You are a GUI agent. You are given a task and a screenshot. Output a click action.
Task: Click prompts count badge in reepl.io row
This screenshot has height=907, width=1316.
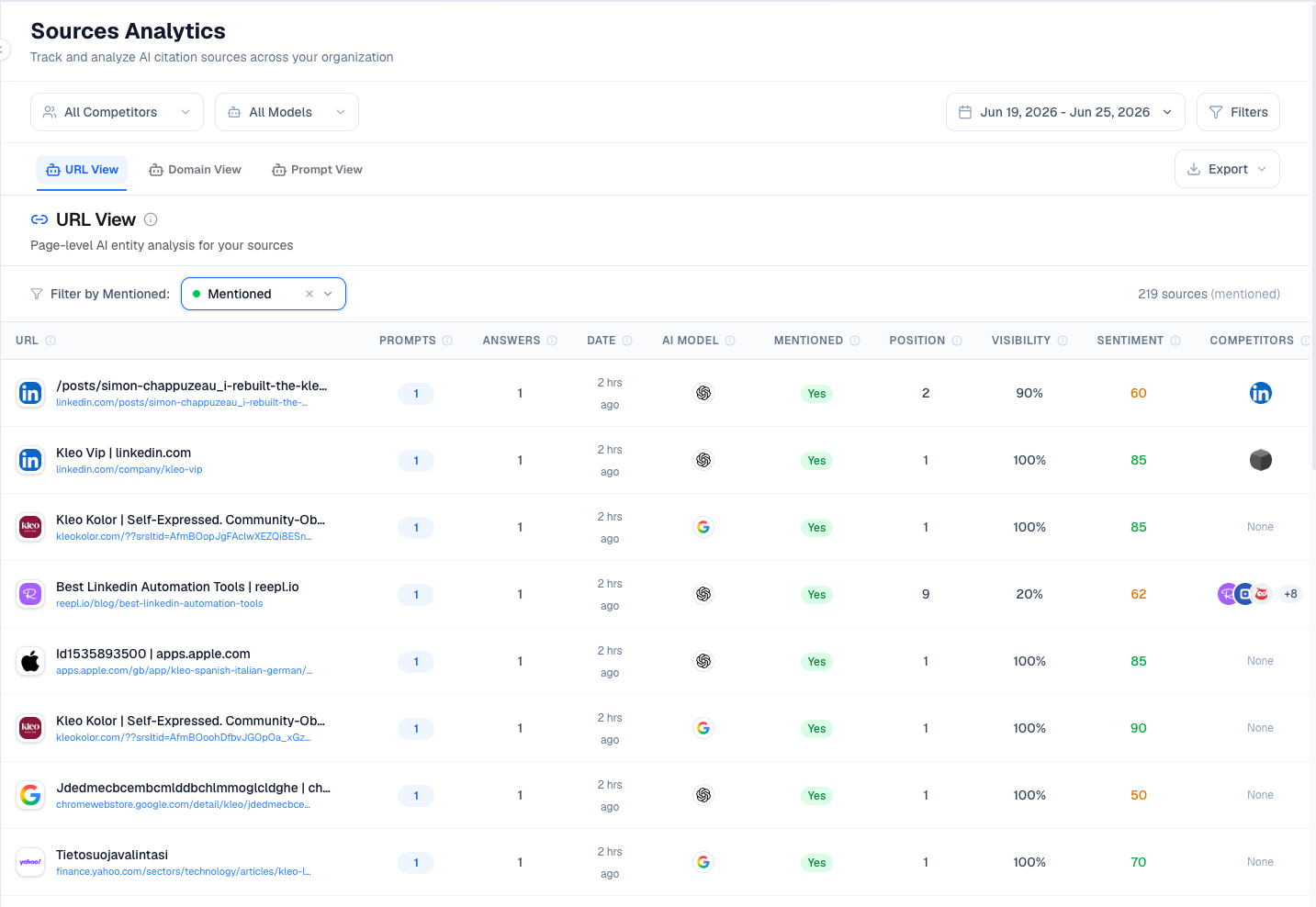pos(416,595)
